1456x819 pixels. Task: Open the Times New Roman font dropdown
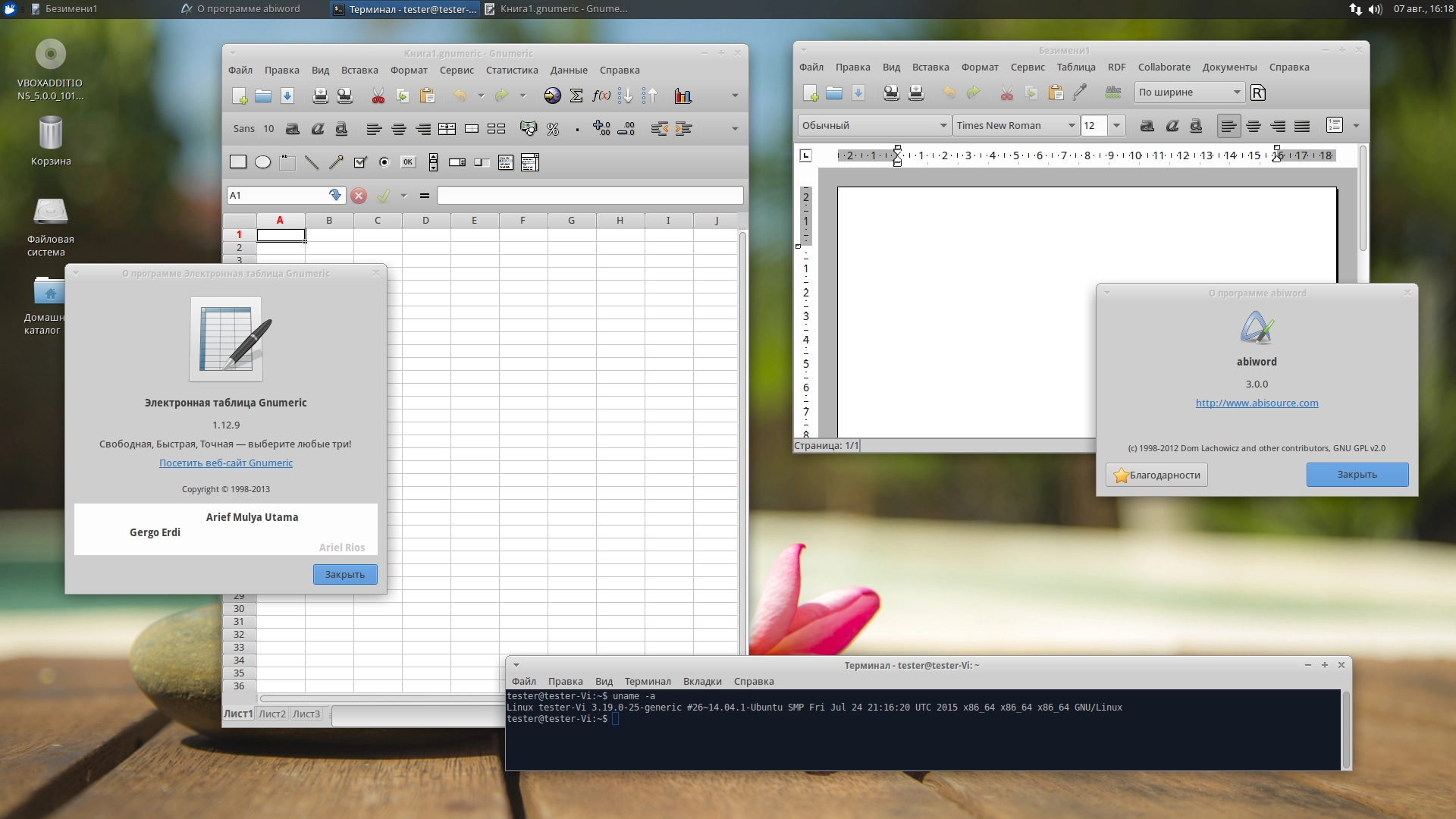(x=1016, y=126)
